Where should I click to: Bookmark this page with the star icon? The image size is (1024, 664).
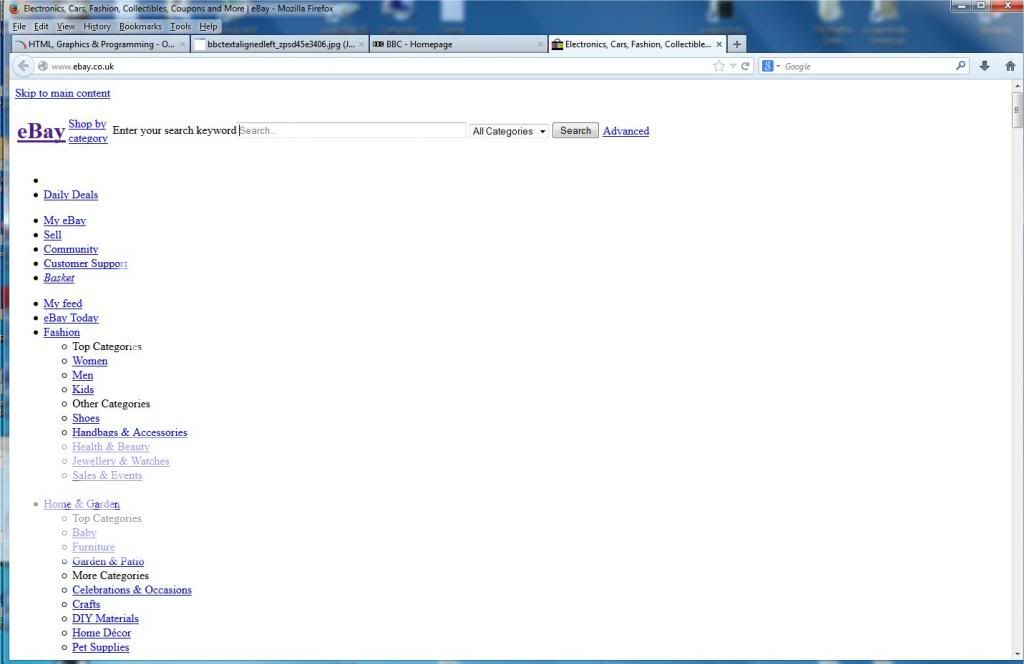click(719, 66)
